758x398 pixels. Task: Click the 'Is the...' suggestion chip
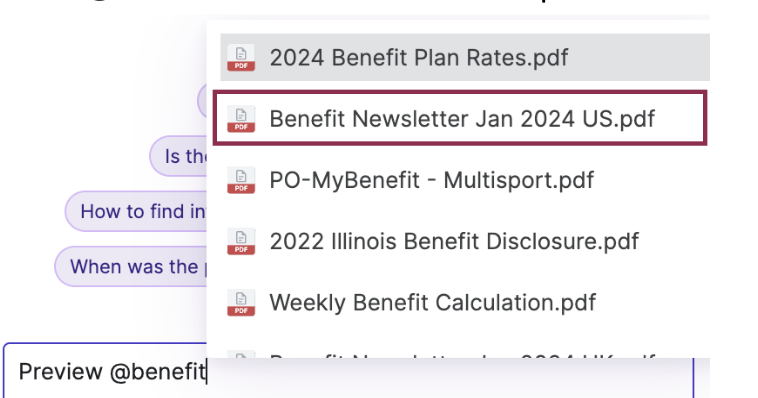[x=178, y=156]
